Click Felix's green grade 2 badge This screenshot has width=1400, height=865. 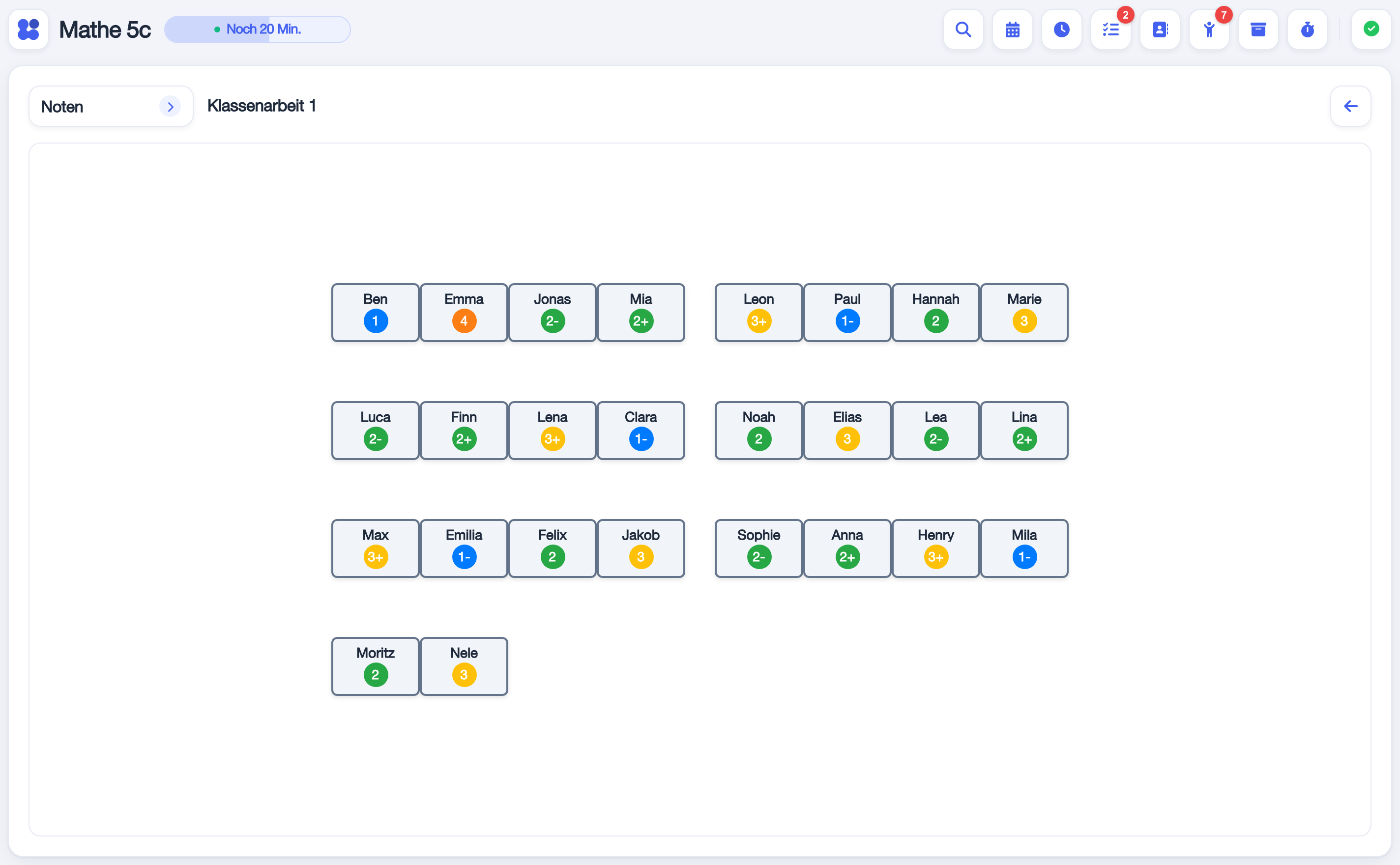click(x=553, y=557)
